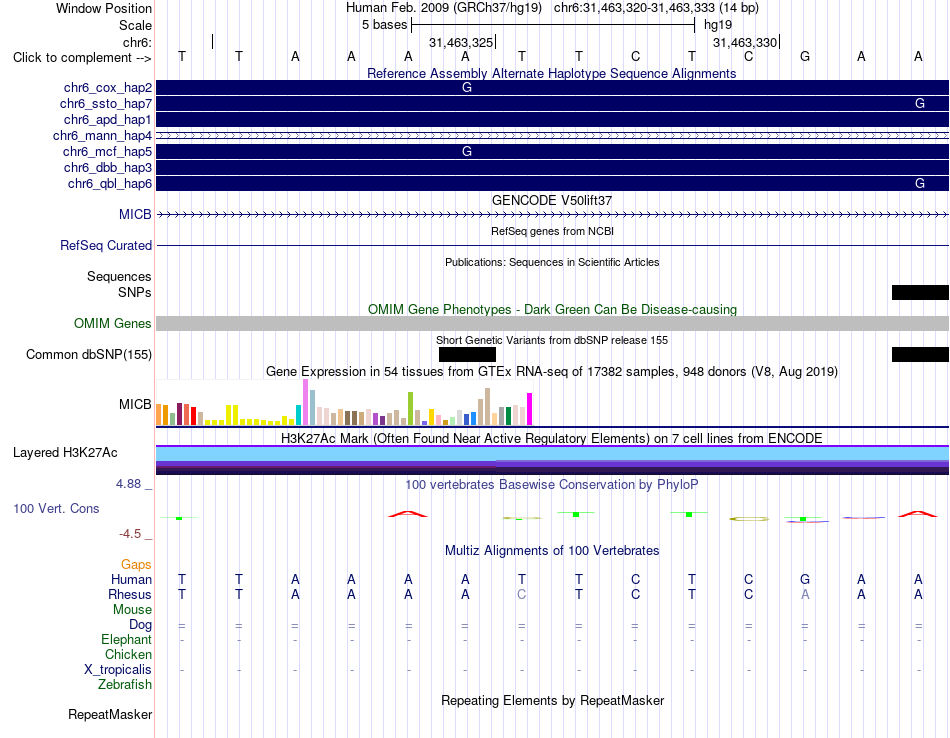Open H3K27Ac Mark track title
The height and width of the screenshot is (738, 950).
coord(552,438)
